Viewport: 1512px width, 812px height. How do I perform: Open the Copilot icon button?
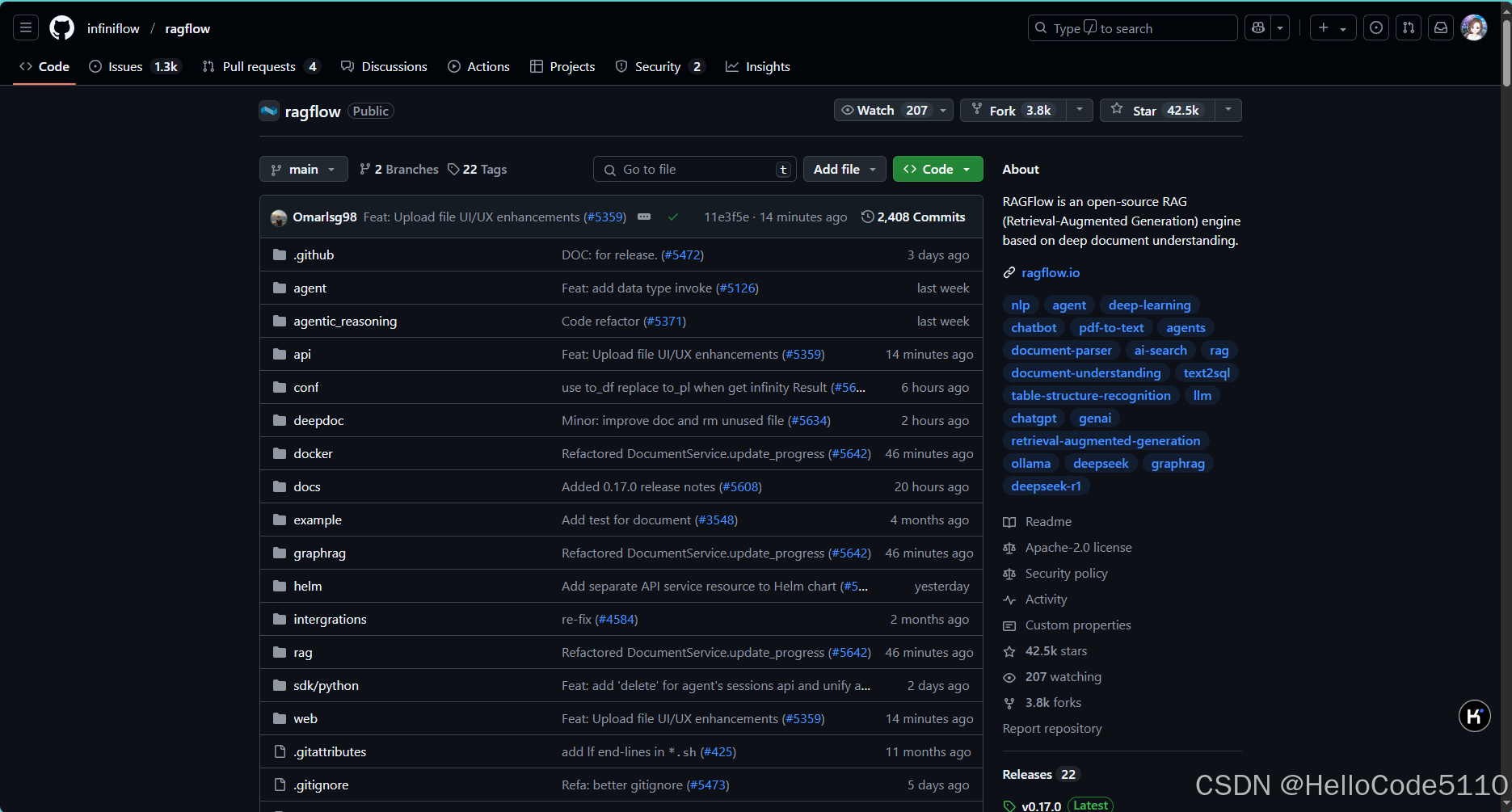click(1258, 28)
